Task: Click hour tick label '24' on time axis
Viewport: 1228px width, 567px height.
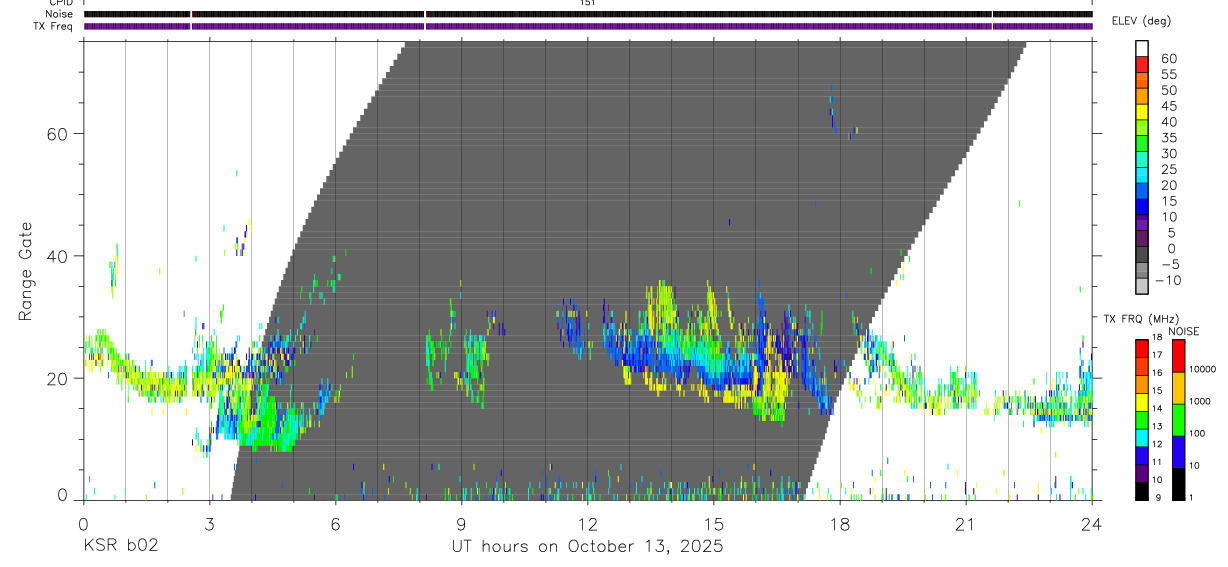Action: coord(1092,523)
